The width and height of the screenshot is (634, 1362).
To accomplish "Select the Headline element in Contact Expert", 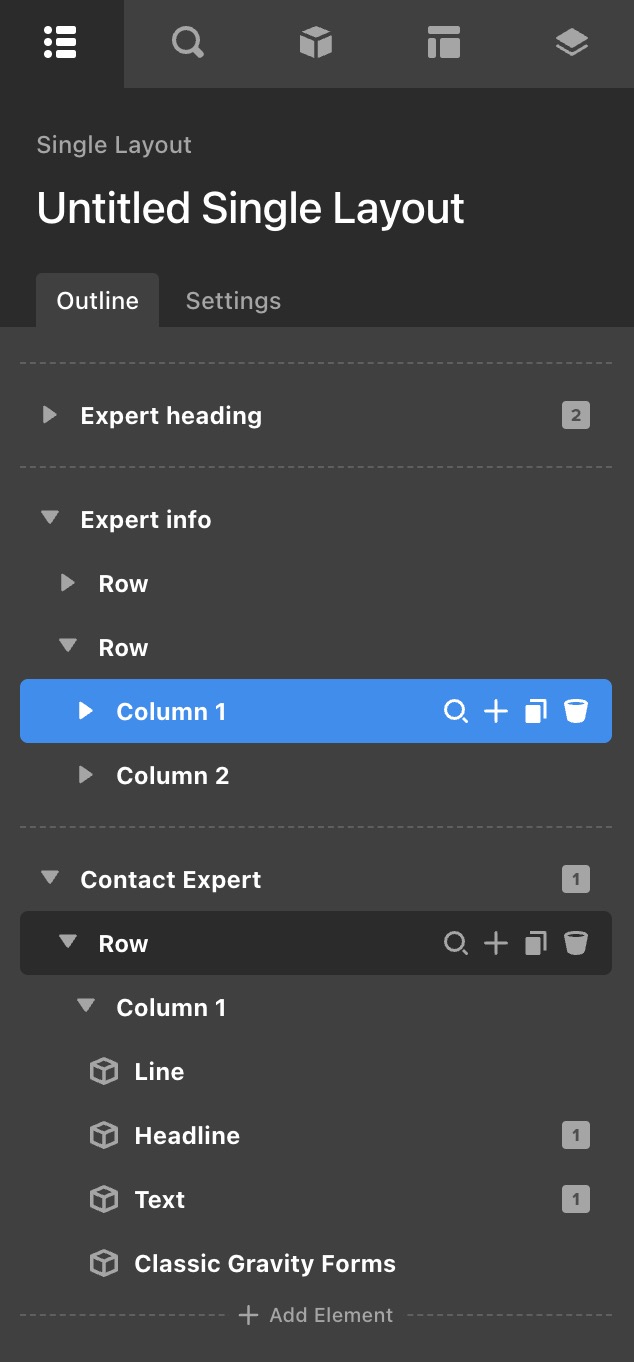I will click(x=187, y=1135).
